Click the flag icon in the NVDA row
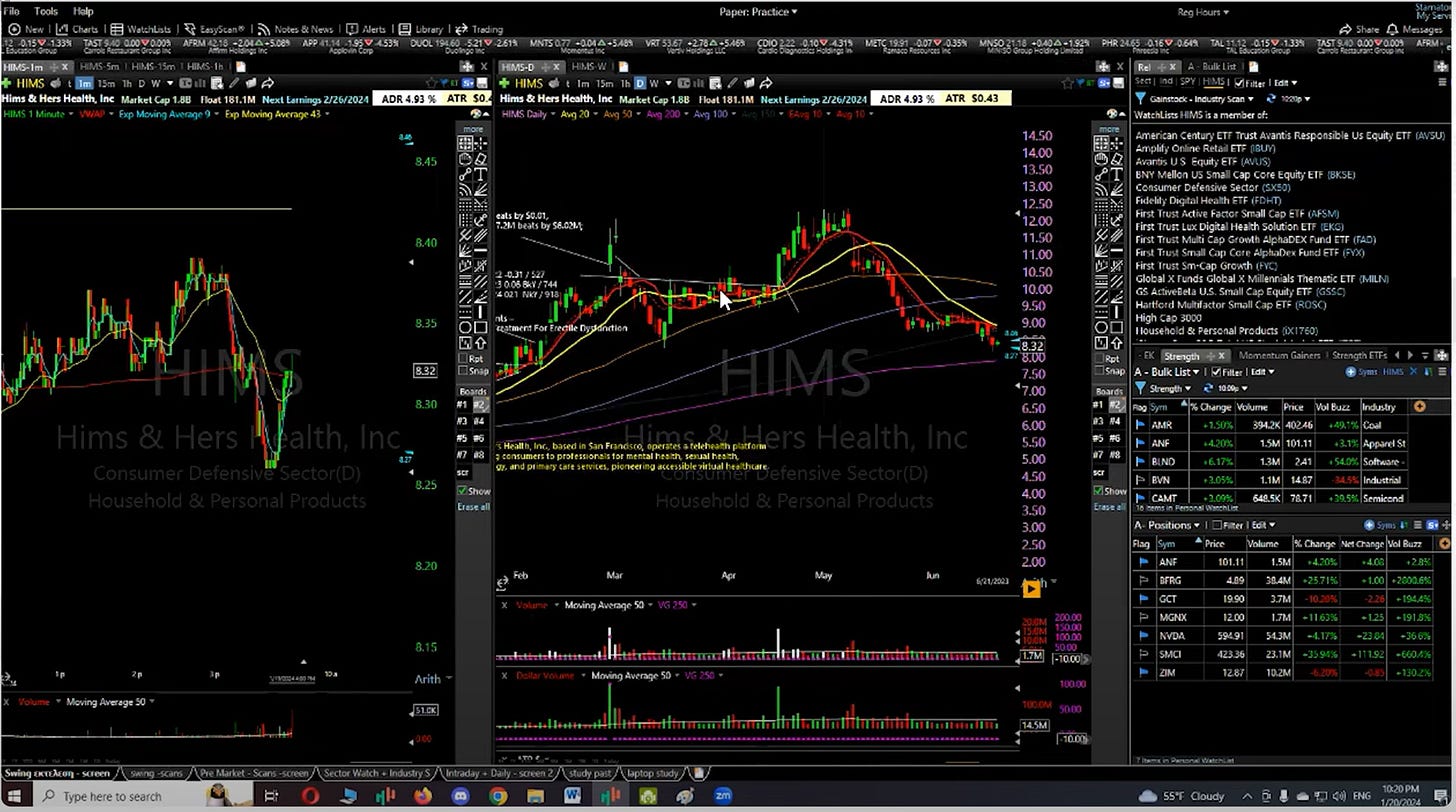 pos(1142,635)
